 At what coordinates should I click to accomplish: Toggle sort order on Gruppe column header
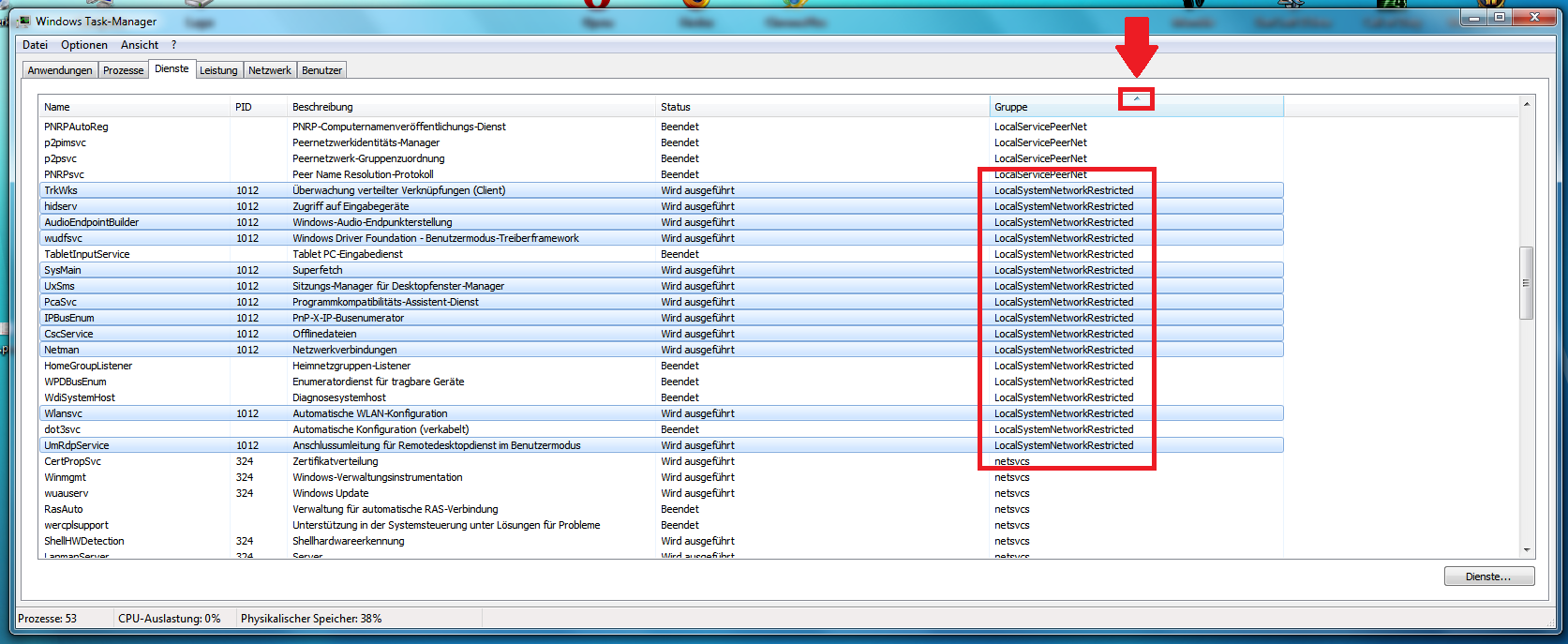1137,107
